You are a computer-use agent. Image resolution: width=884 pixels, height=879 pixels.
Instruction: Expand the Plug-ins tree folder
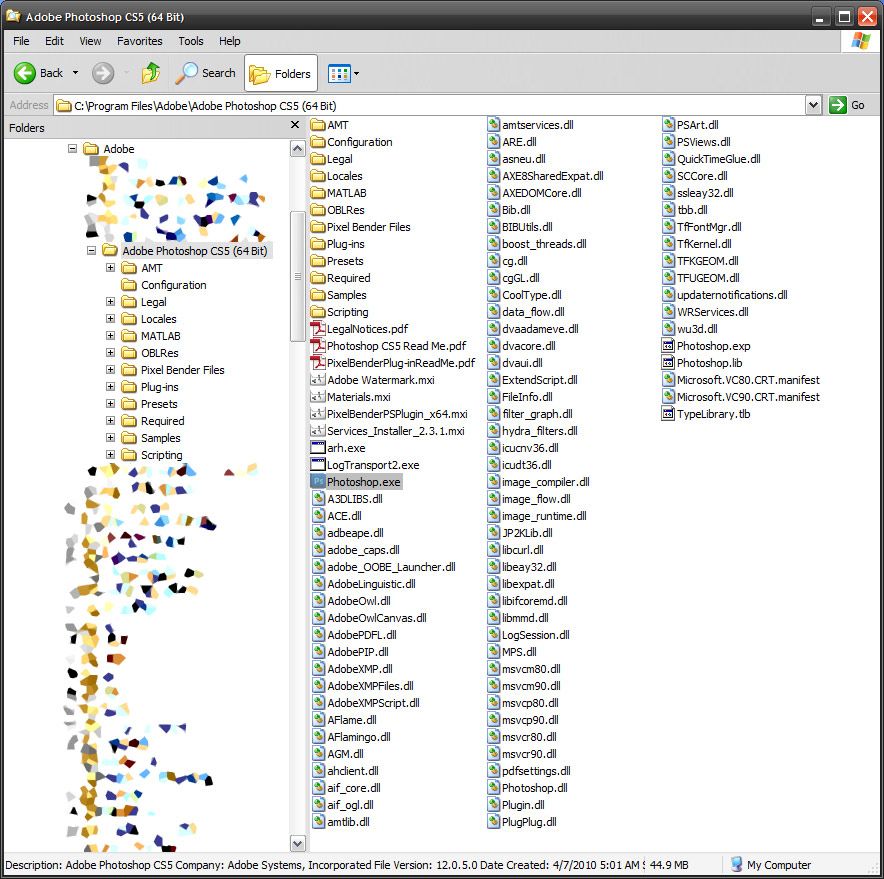coord(110,387)
